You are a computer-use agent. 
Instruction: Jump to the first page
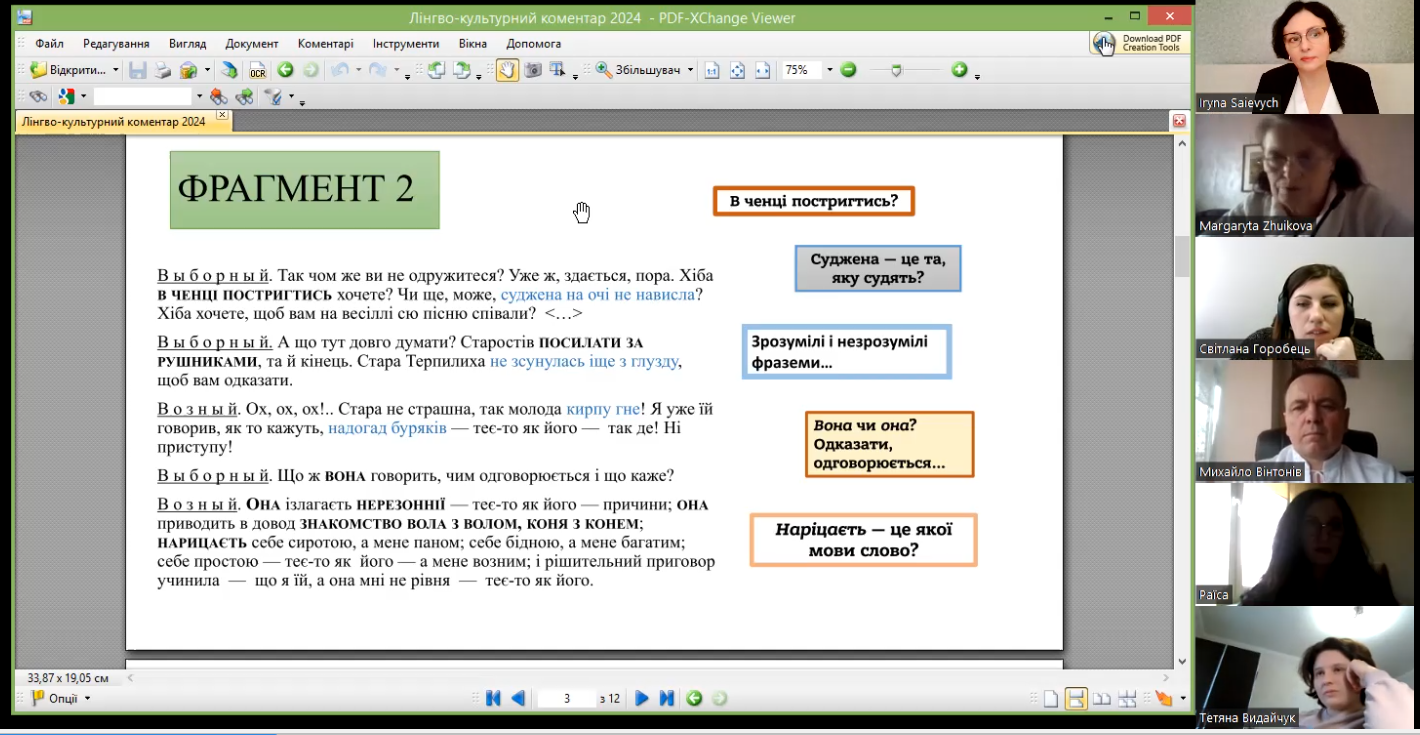492,698
